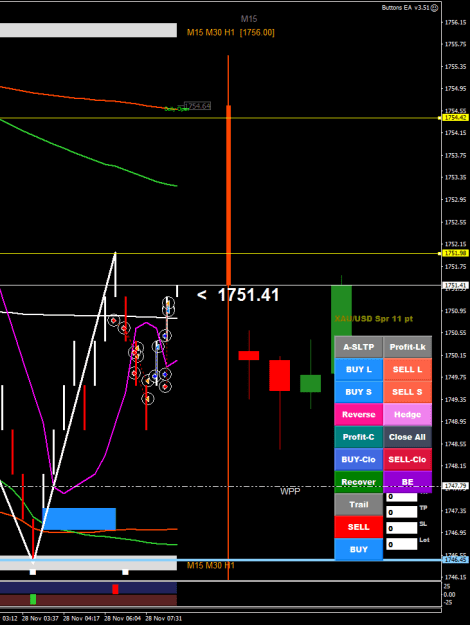Click the bottom 'M15 M30 H1' orange label
470x625 pixels.
click(x=210, y=566)
